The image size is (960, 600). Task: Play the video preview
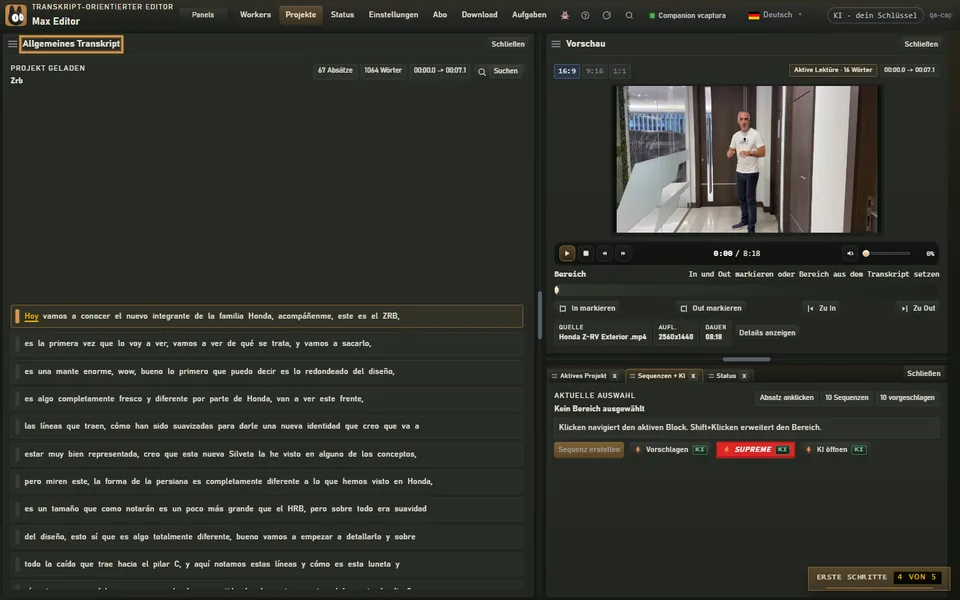point(566,253)
